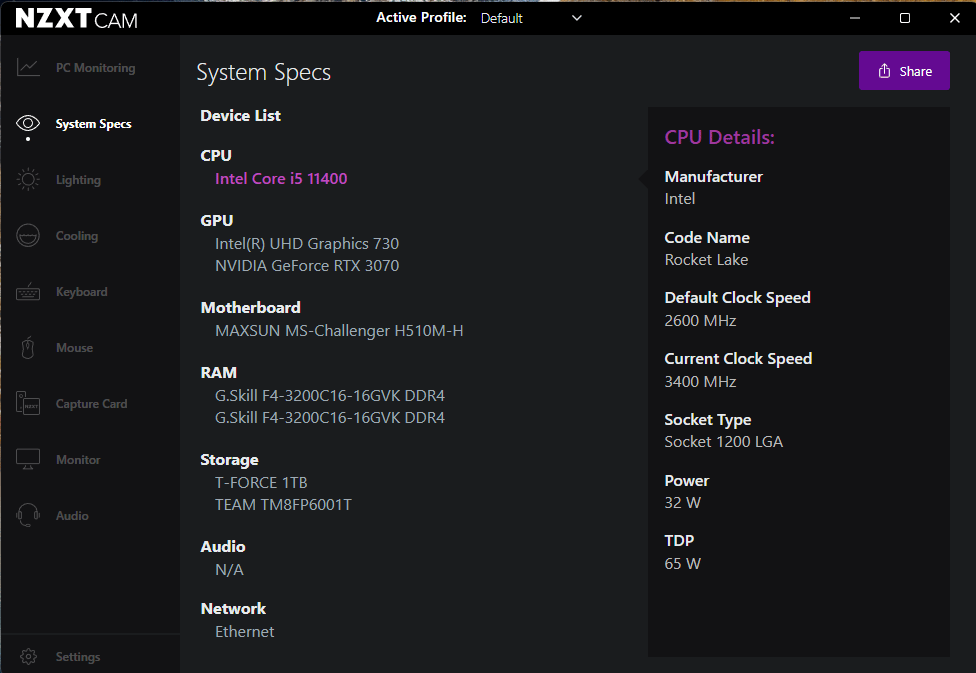Image resolution: width=976 pixels, height=673 pixels.
Task: Select NVIDIA GeForce RTX 3070
Action: pos(307,266)
